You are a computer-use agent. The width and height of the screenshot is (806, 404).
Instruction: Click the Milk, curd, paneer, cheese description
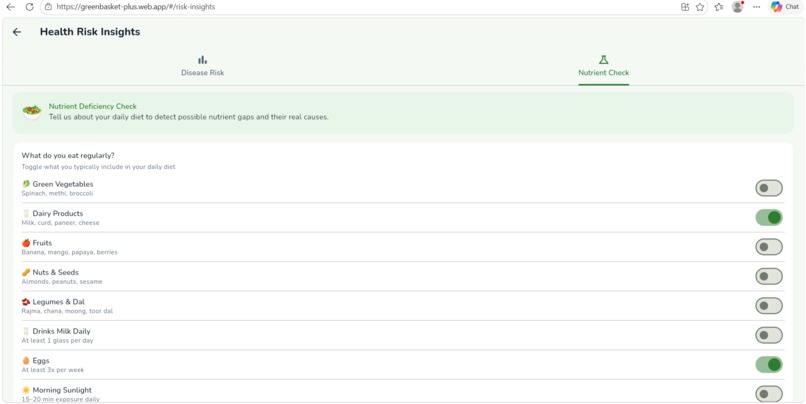click(x=60, y=223)
